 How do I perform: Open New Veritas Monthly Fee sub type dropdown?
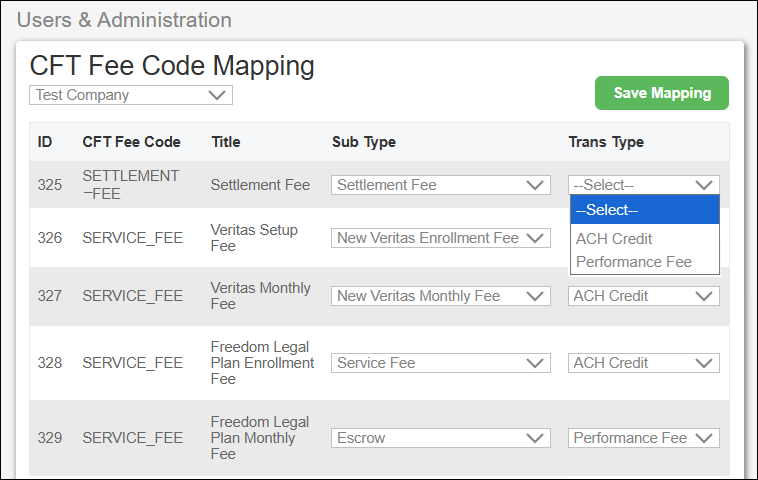440,296
